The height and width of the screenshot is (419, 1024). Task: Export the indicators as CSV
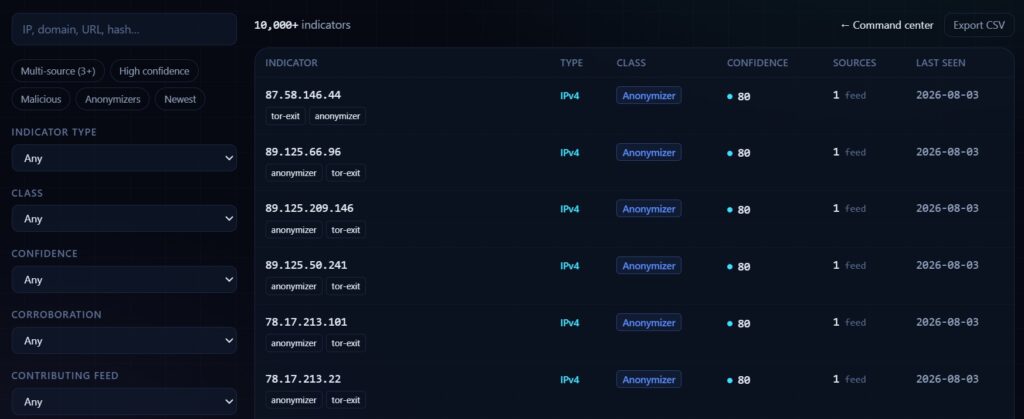979,25
